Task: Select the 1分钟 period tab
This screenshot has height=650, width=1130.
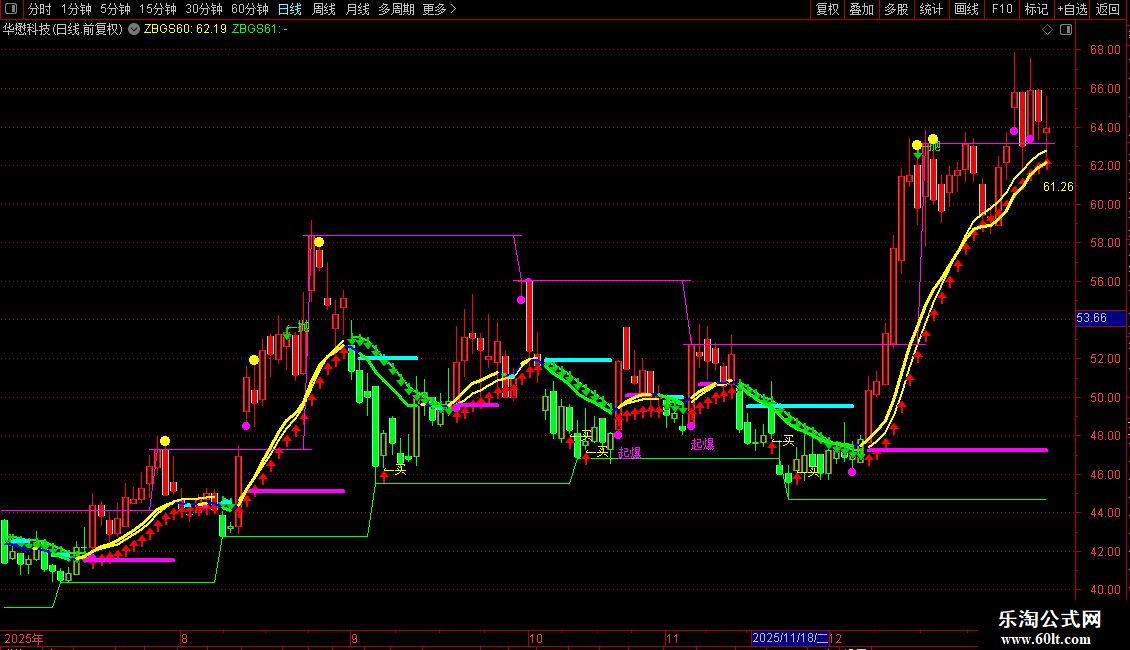Action: tap(76, 9)
